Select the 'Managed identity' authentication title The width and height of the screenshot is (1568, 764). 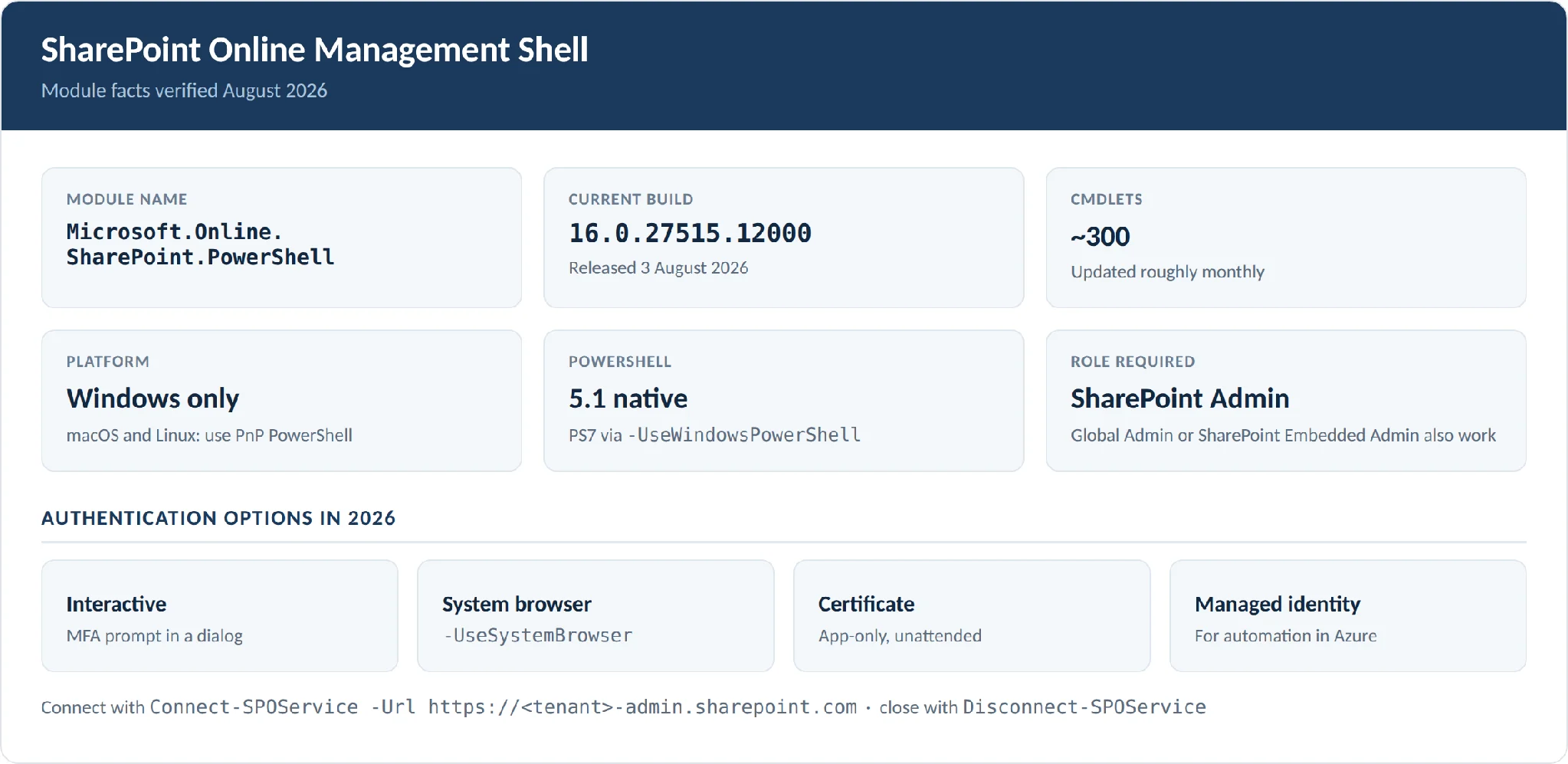click(x=1278, y=605)
